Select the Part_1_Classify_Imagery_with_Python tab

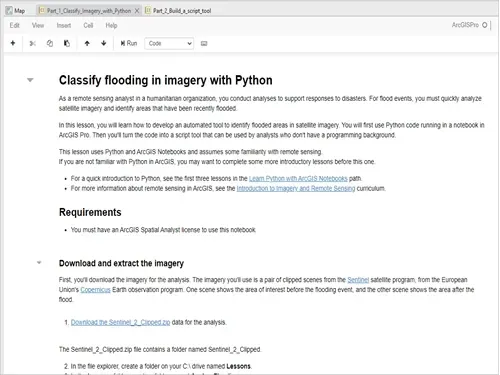click(x=89, y=11)
